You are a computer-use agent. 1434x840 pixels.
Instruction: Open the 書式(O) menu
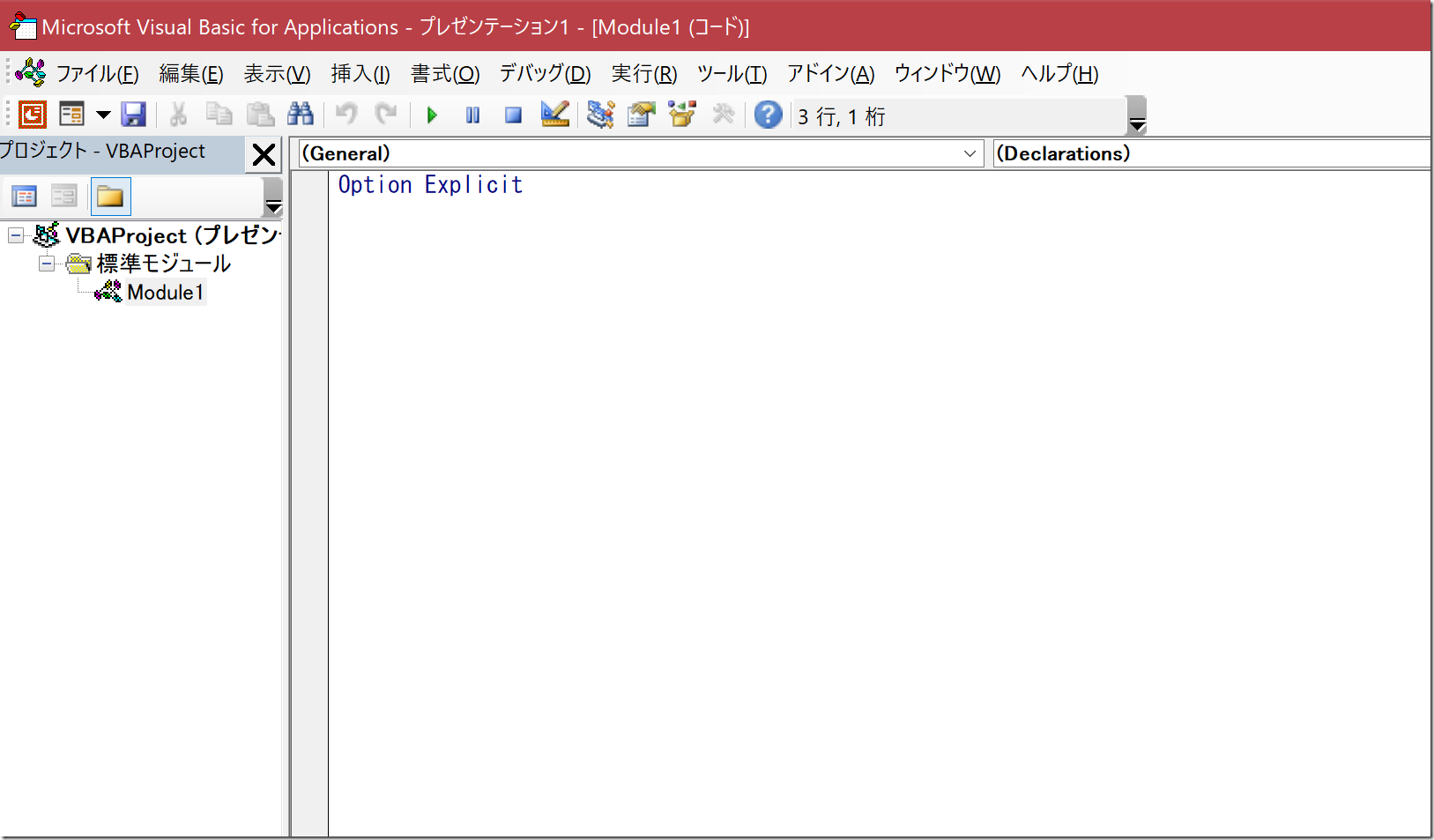(x=445, y=74)
